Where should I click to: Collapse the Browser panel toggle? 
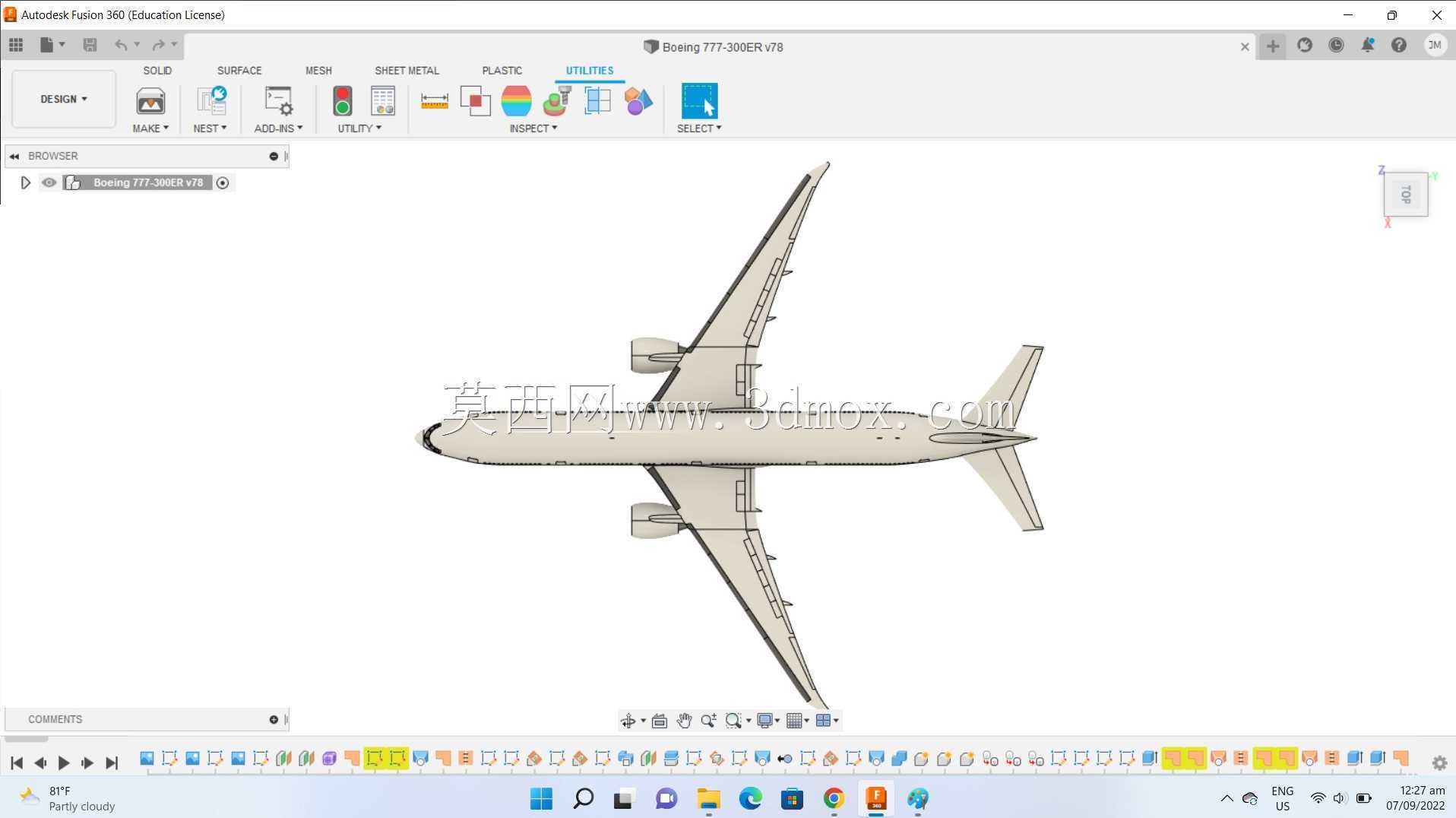tap(14, 156)
